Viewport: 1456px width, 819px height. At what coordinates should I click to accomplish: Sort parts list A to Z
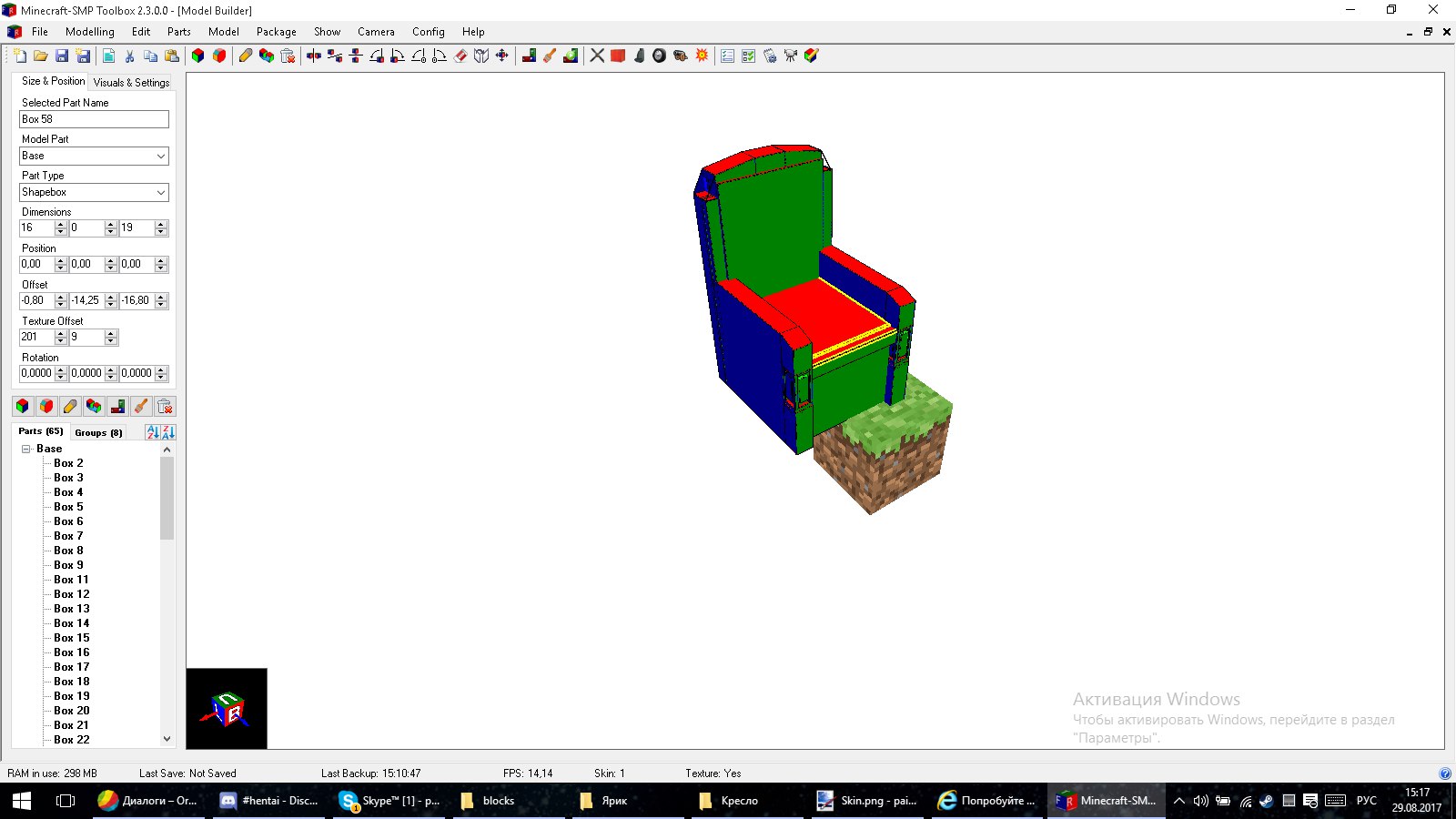coord(153,432)
